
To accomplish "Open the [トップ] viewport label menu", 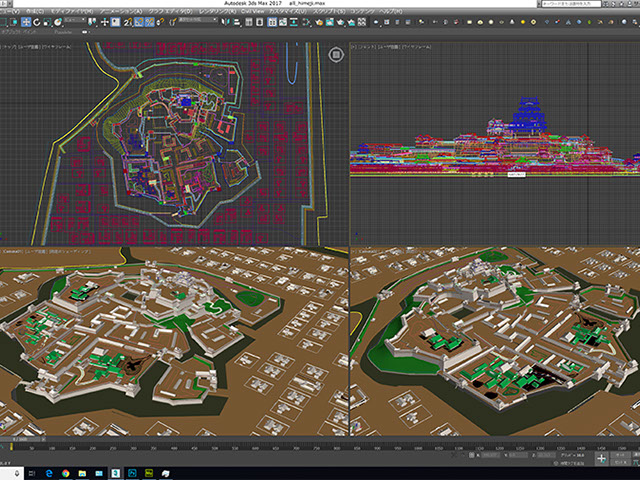I will (10, 46).
